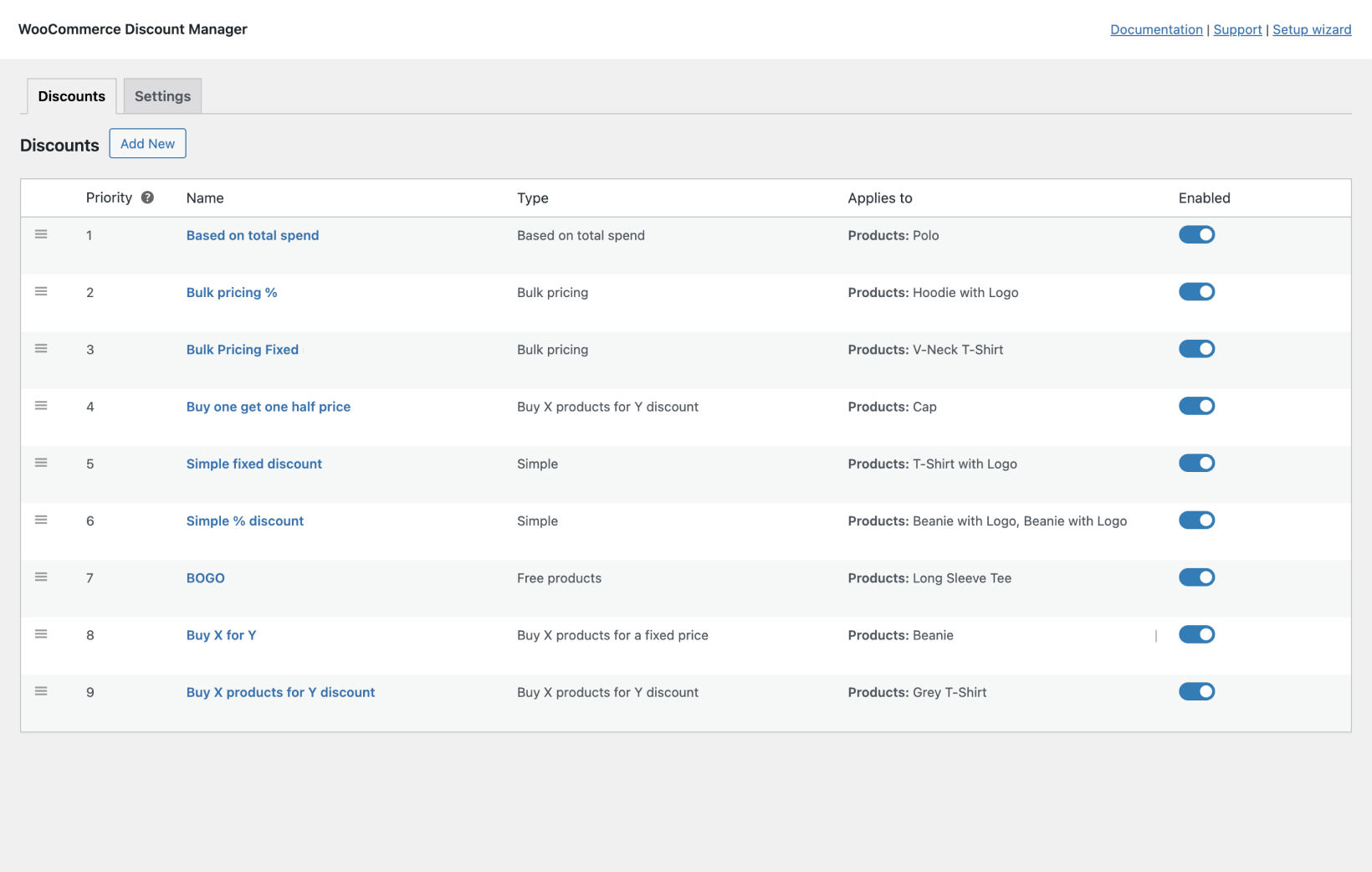Open the Setup wizard
1372x872 pixels.
[x=1312, y=29]
